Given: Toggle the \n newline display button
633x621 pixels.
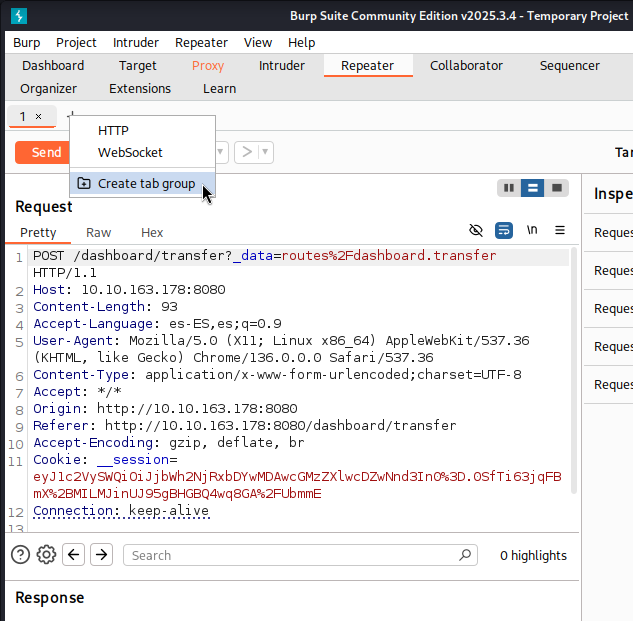Looking at the screenshot, I should click(x=532, y=230).
